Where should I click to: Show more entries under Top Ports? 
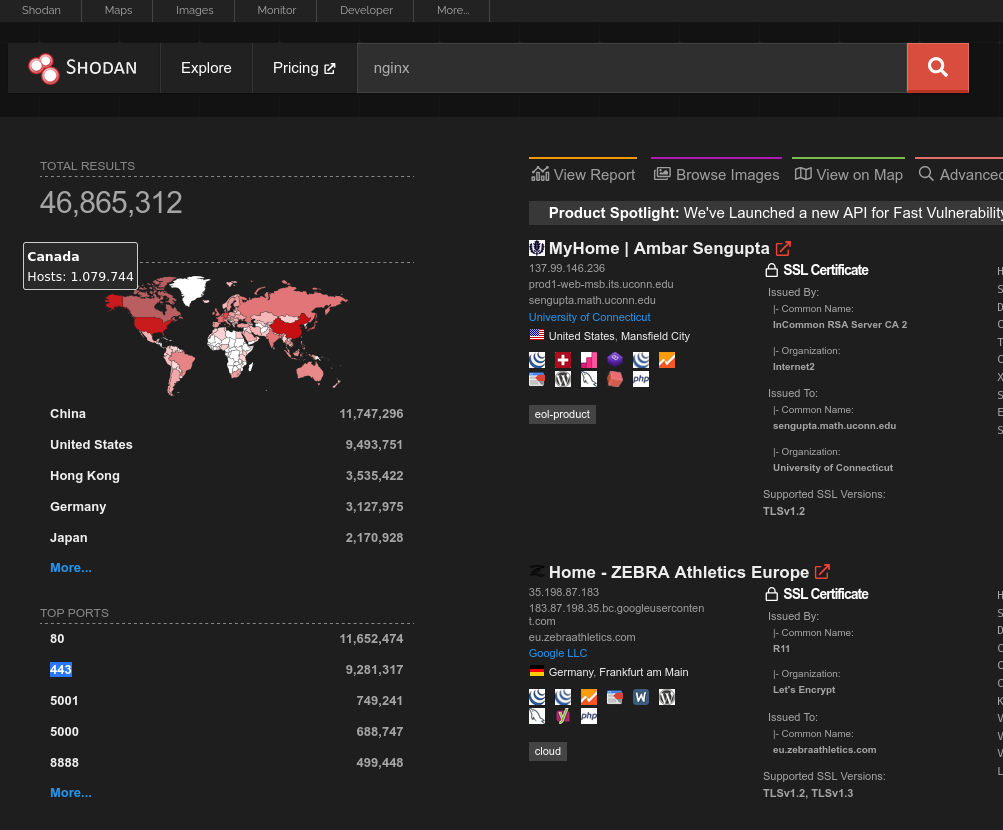coord(71,793)
